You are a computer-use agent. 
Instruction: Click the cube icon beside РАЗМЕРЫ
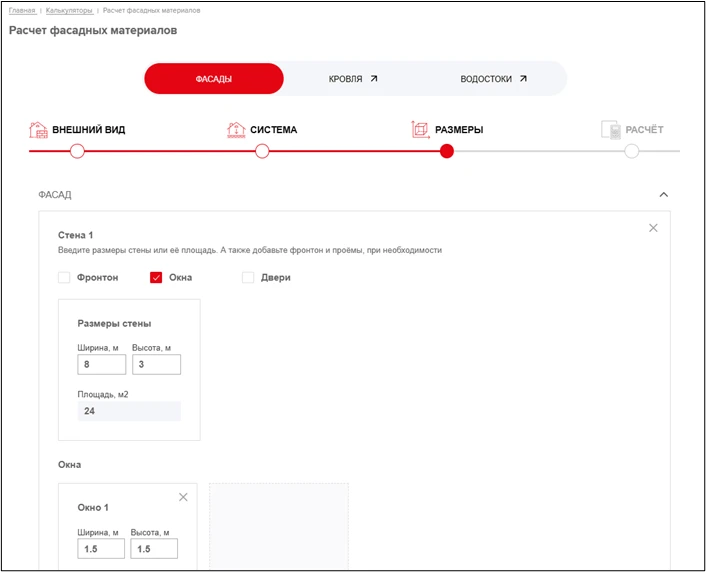point(420,130)
